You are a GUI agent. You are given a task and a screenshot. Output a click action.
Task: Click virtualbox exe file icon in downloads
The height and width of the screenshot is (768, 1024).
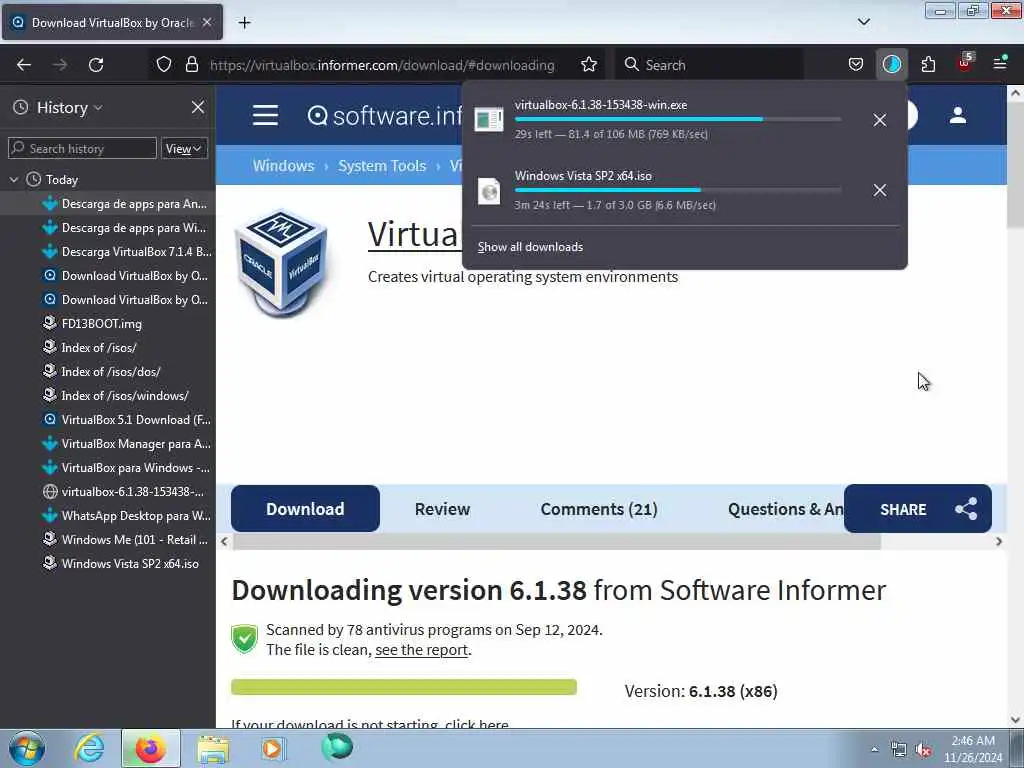(488, 120)
